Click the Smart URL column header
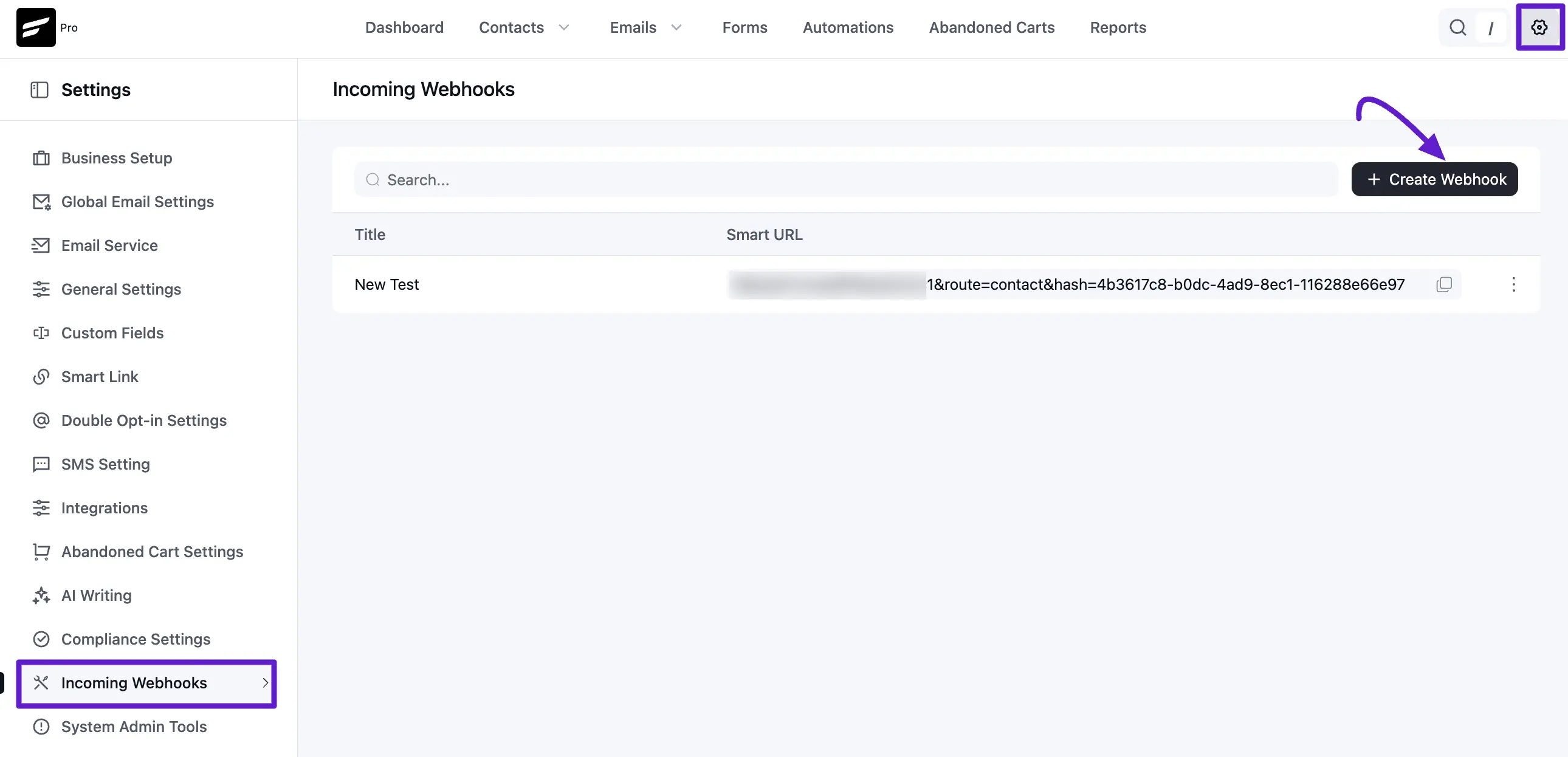Image resolution: width=1568 pixels, height=757 pixels. coord(765,235)
